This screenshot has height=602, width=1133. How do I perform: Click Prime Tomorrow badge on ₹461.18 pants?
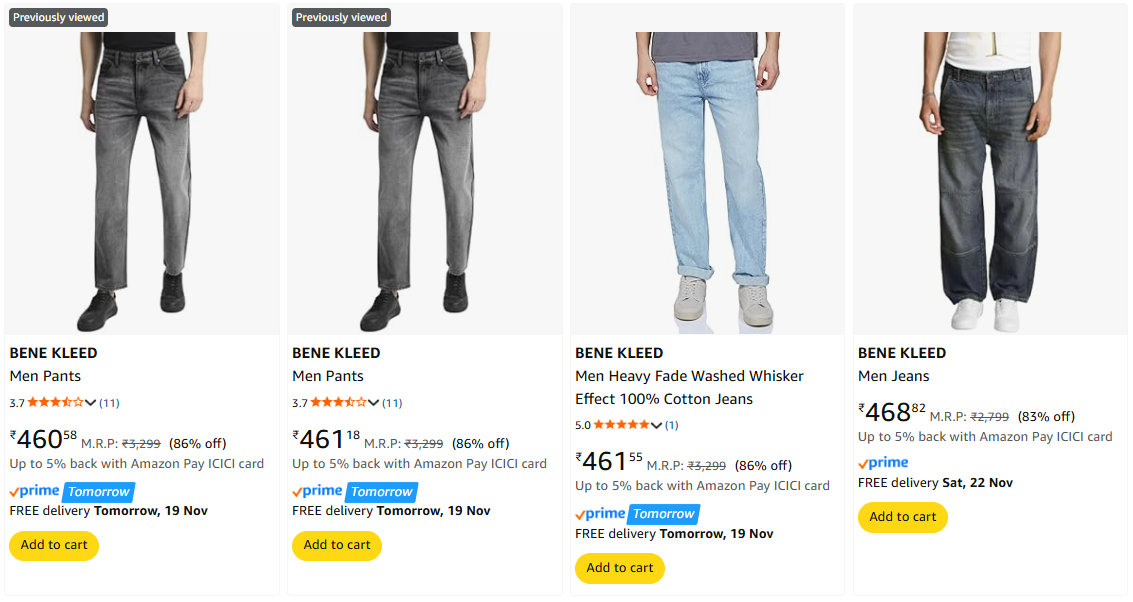point(355,492)
